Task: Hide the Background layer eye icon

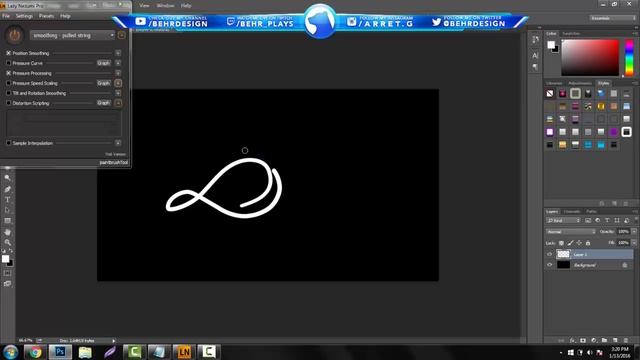Action: (549, 265)
